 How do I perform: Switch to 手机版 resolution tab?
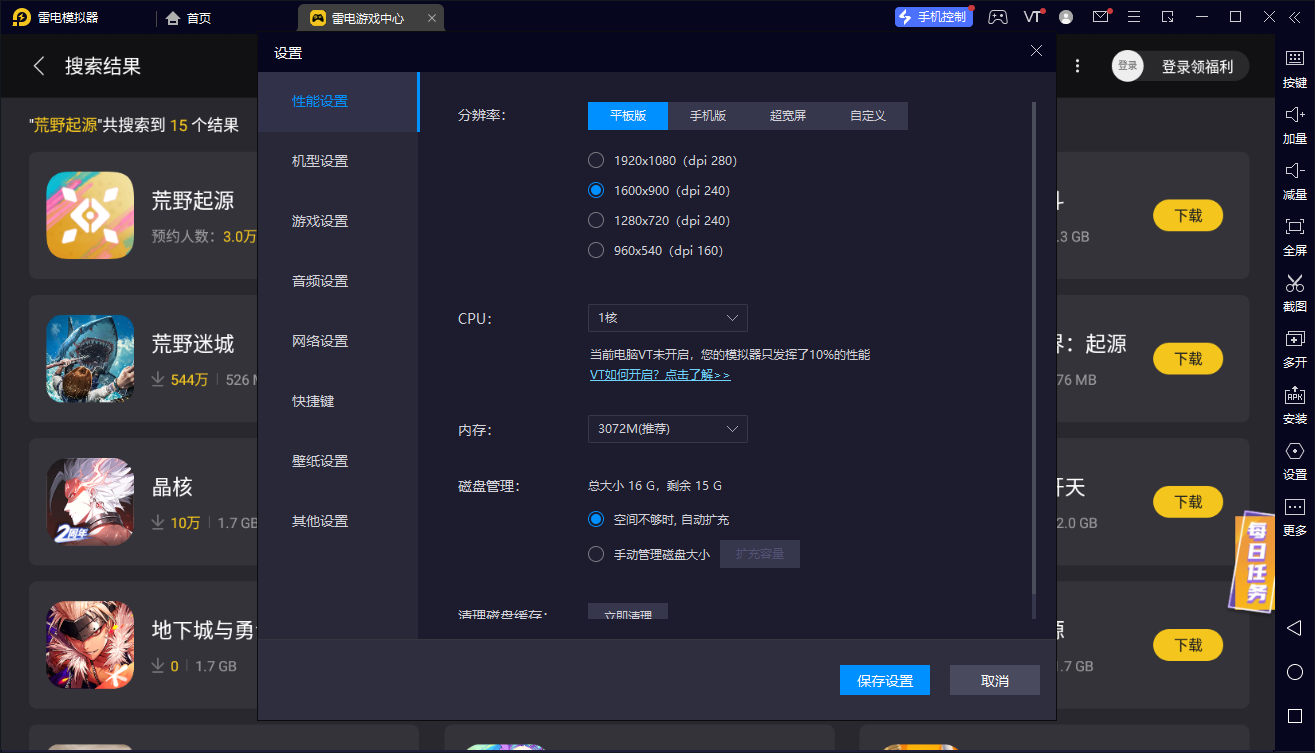pos(708,116)
